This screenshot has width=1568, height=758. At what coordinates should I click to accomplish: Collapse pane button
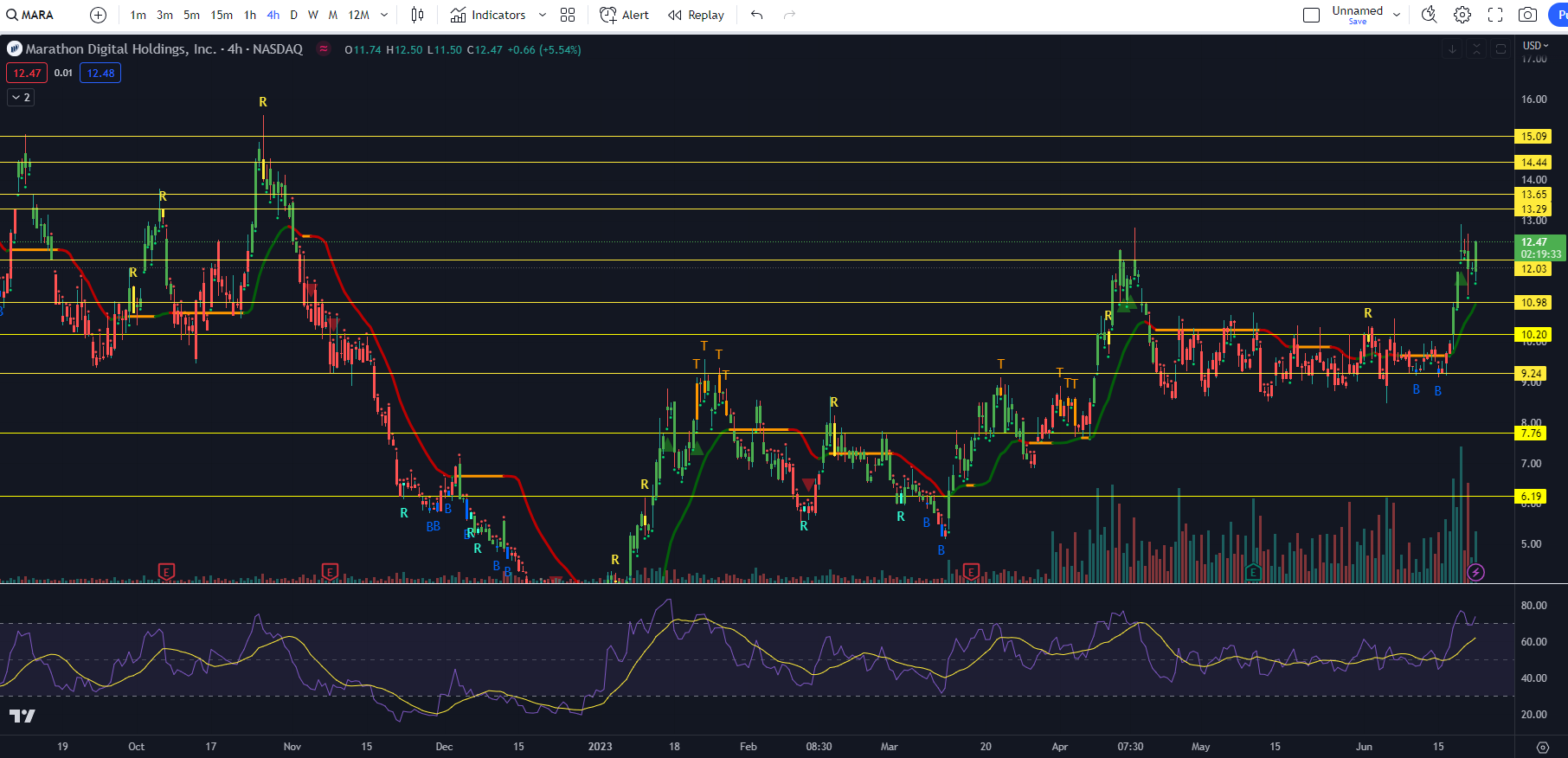click(x=1476, y=49)
